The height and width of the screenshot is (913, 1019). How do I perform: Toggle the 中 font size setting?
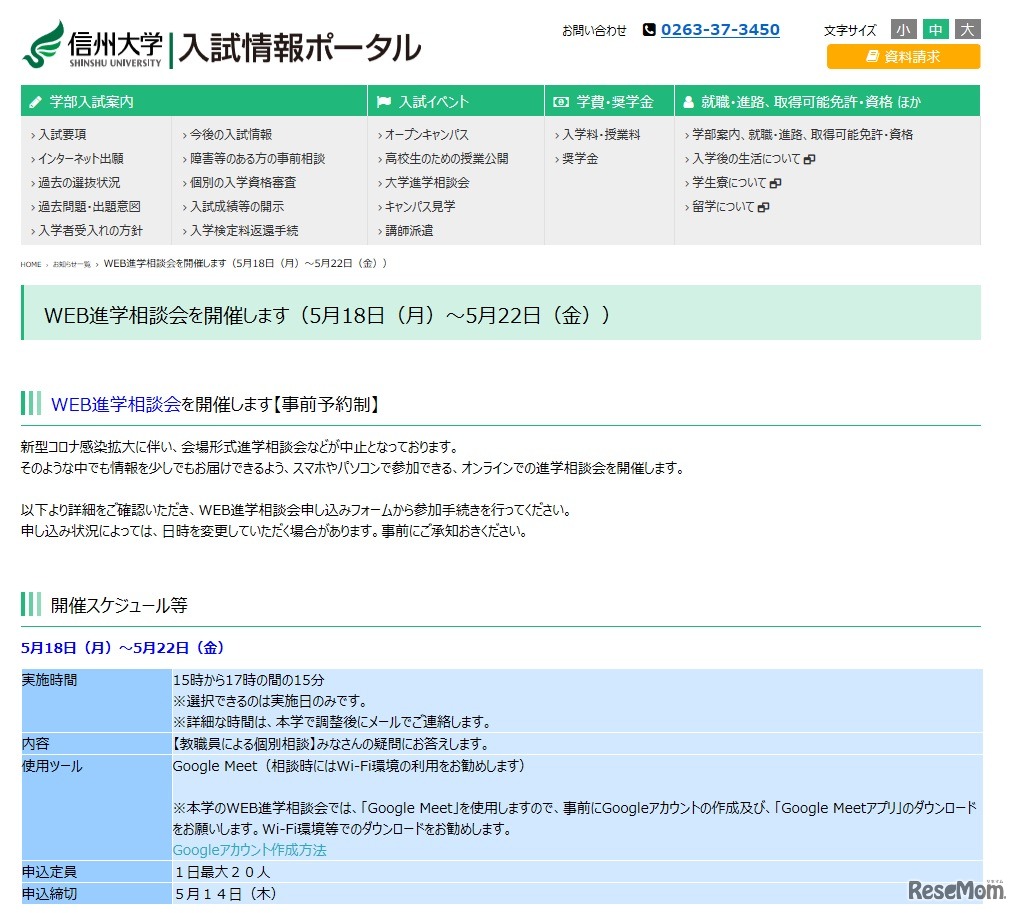tap(935, 30)
